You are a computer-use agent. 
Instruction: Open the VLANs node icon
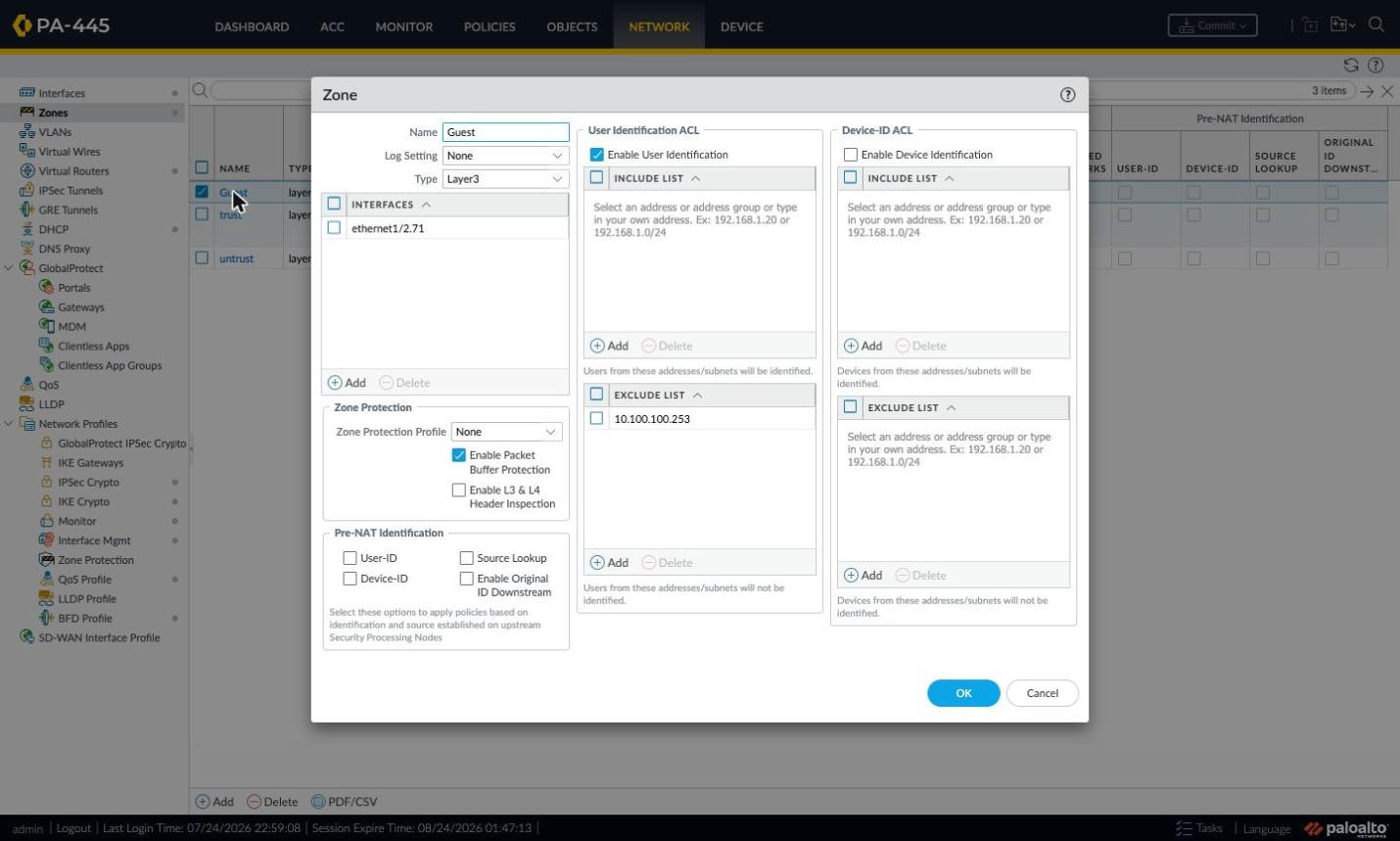click(27, 131)
